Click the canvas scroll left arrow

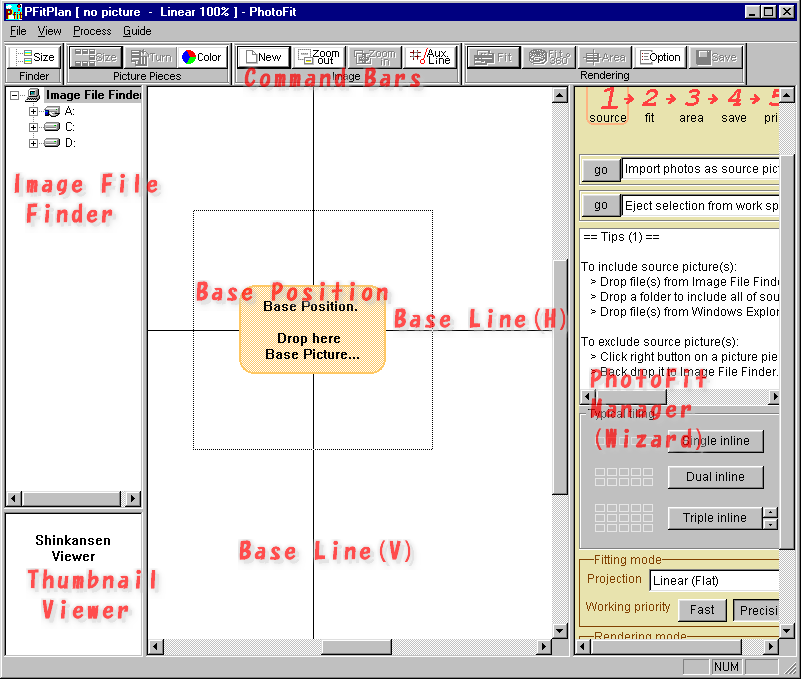pyautogui.click(x=155, y=647)
